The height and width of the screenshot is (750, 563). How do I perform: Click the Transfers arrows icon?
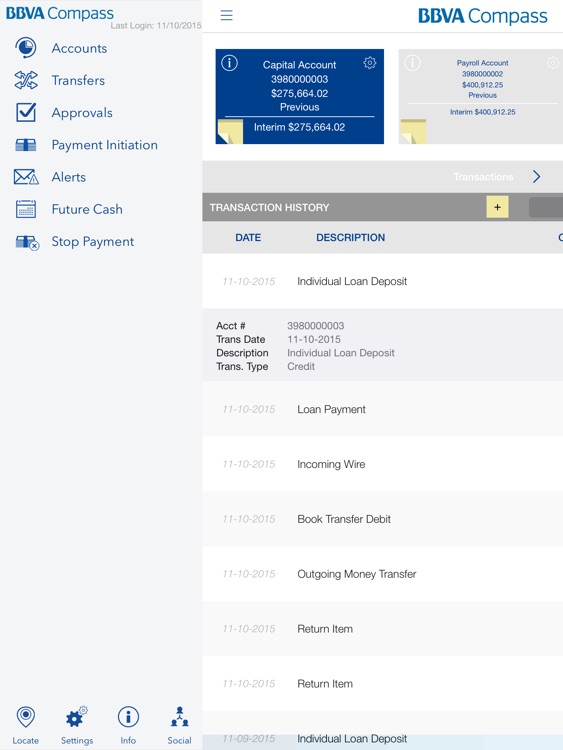[26, 80]
